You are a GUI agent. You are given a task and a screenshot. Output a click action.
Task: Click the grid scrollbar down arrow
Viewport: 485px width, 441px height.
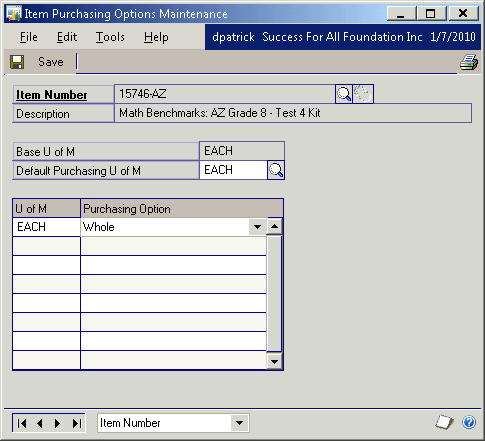point(275,361)
